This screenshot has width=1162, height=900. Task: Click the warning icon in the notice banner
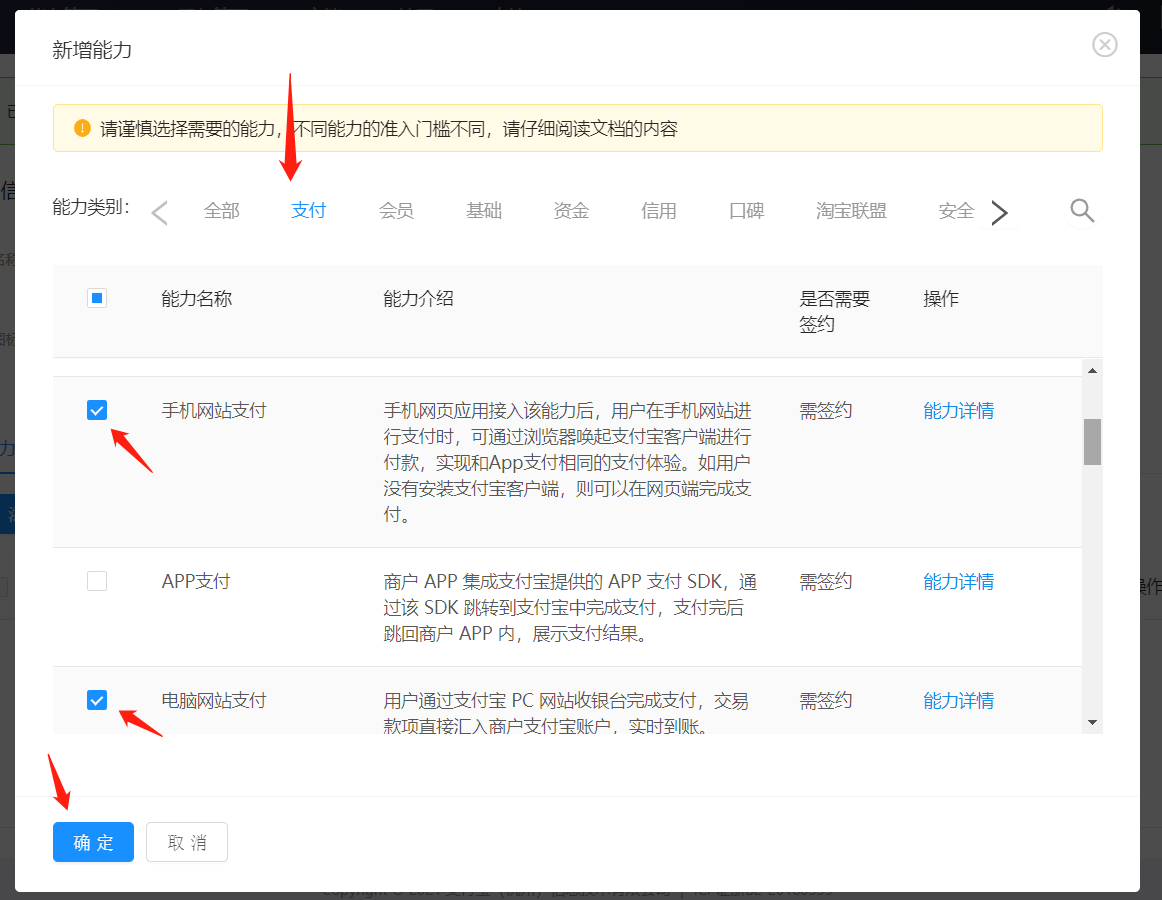click(83, 128)
